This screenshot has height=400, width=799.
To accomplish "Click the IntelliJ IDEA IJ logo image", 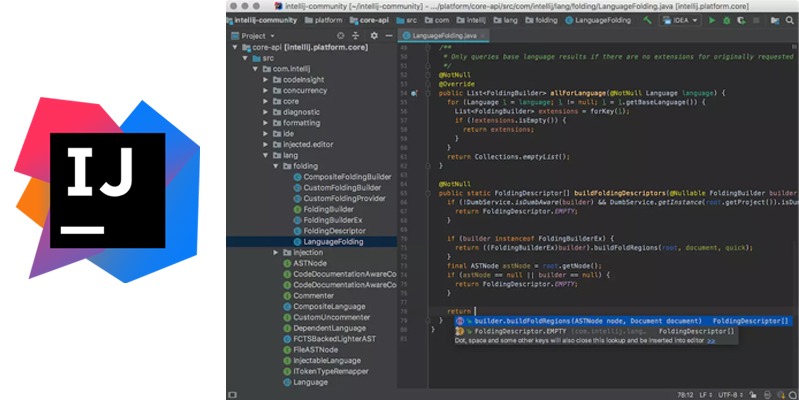I will [107, 190].
